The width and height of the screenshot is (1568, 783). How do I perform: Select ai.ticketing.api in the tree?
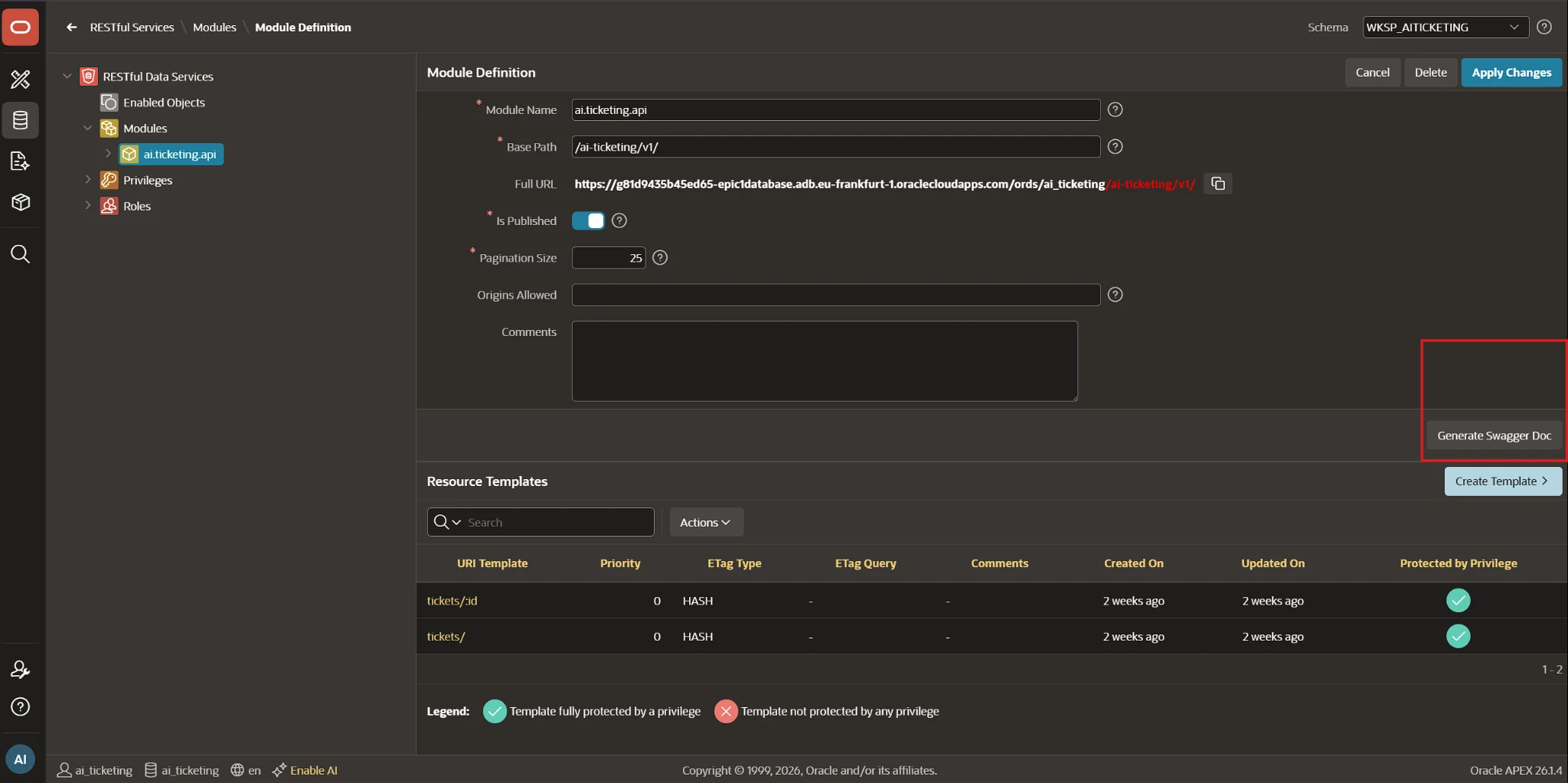pyautogui.click(x=171, y=154)
